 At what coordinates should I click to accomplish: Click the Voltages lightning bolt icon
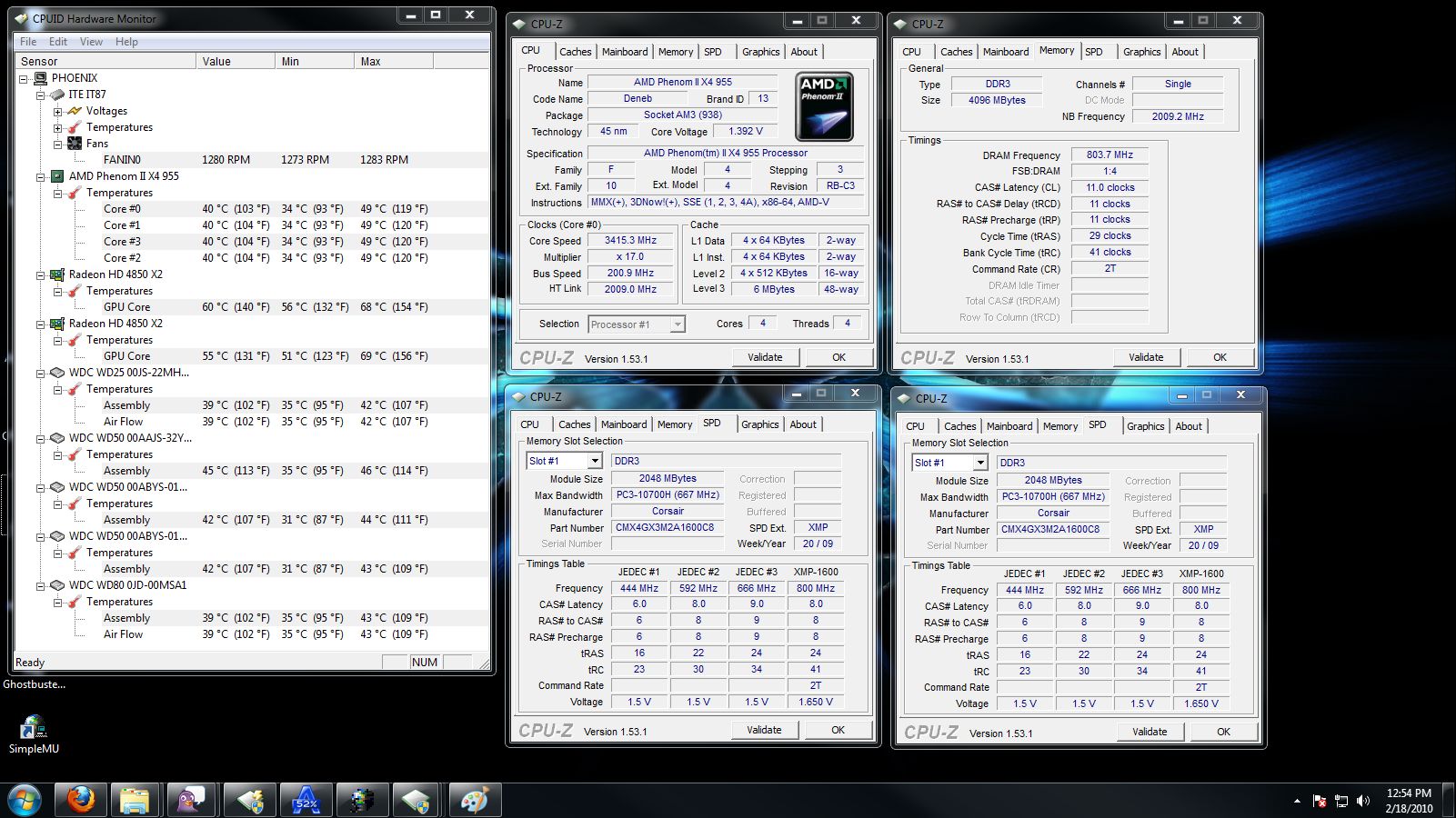(75, 111)
